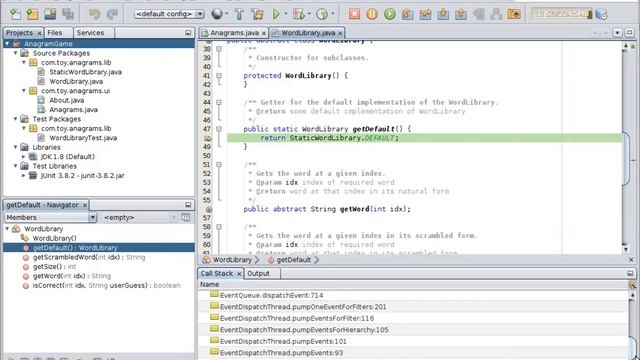
Task: Click the Take GUI Snapshot camera icon
Action: tap(514, 14)
